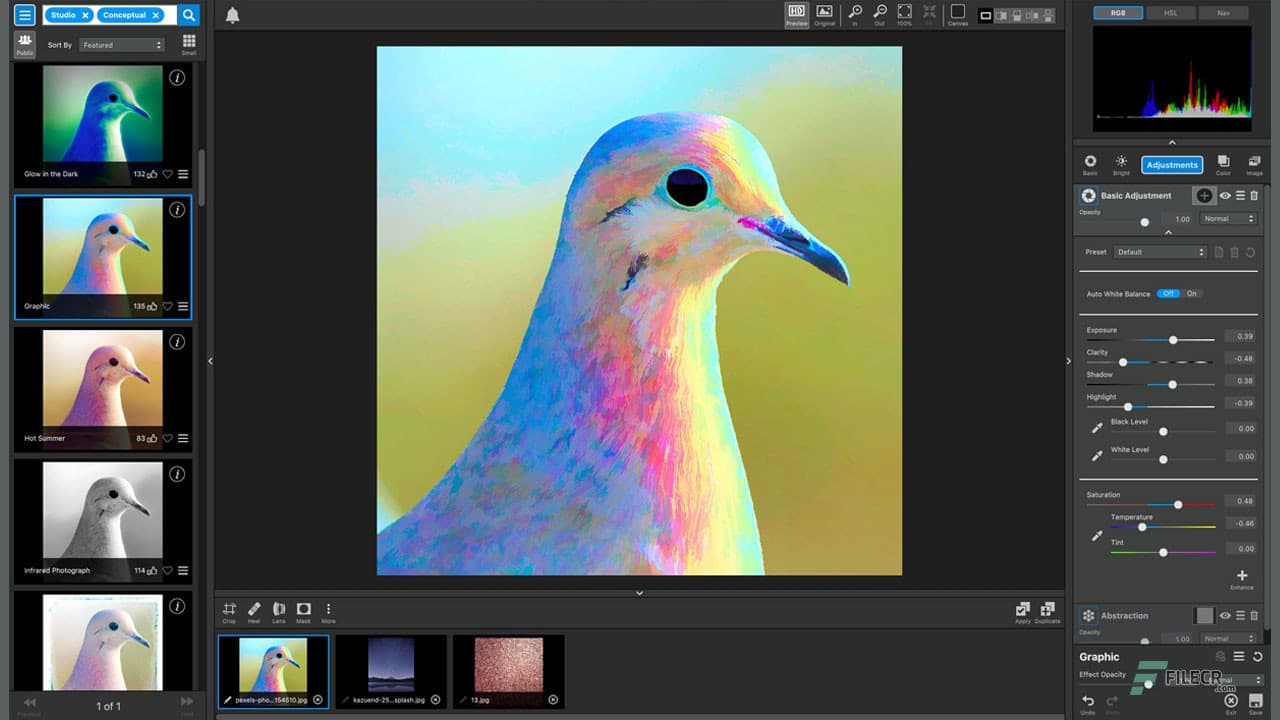
Task: Select the Mask tool
Action: pos(303,610)
